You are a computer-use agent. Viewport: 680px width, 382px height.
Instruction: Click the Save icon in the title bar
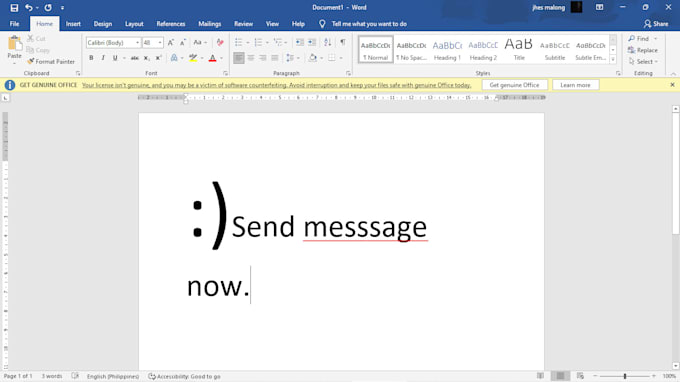click(x=14, y=8)
